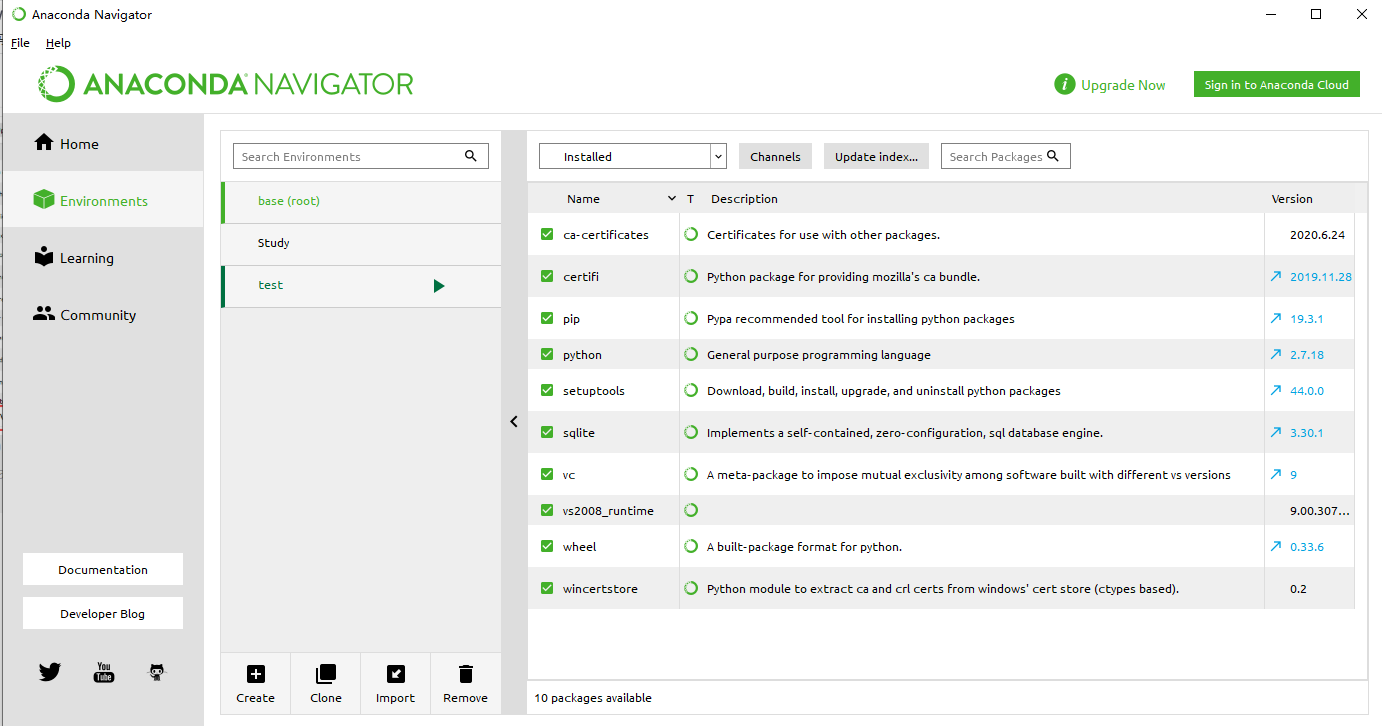Toggle the pip package checkbox
This screenshot has height=726, width=1382.
coord(547,319)
